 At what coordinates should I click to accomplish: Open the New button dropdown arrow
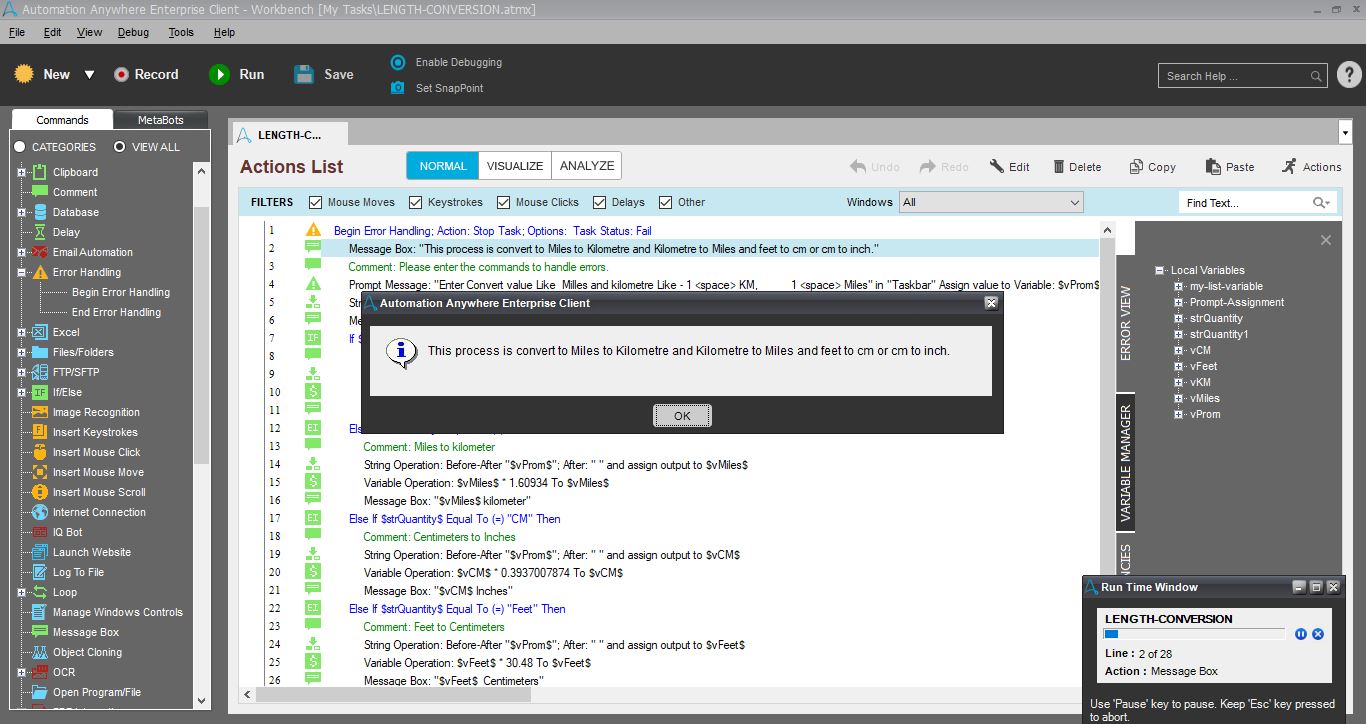click(x=89, y=74)
